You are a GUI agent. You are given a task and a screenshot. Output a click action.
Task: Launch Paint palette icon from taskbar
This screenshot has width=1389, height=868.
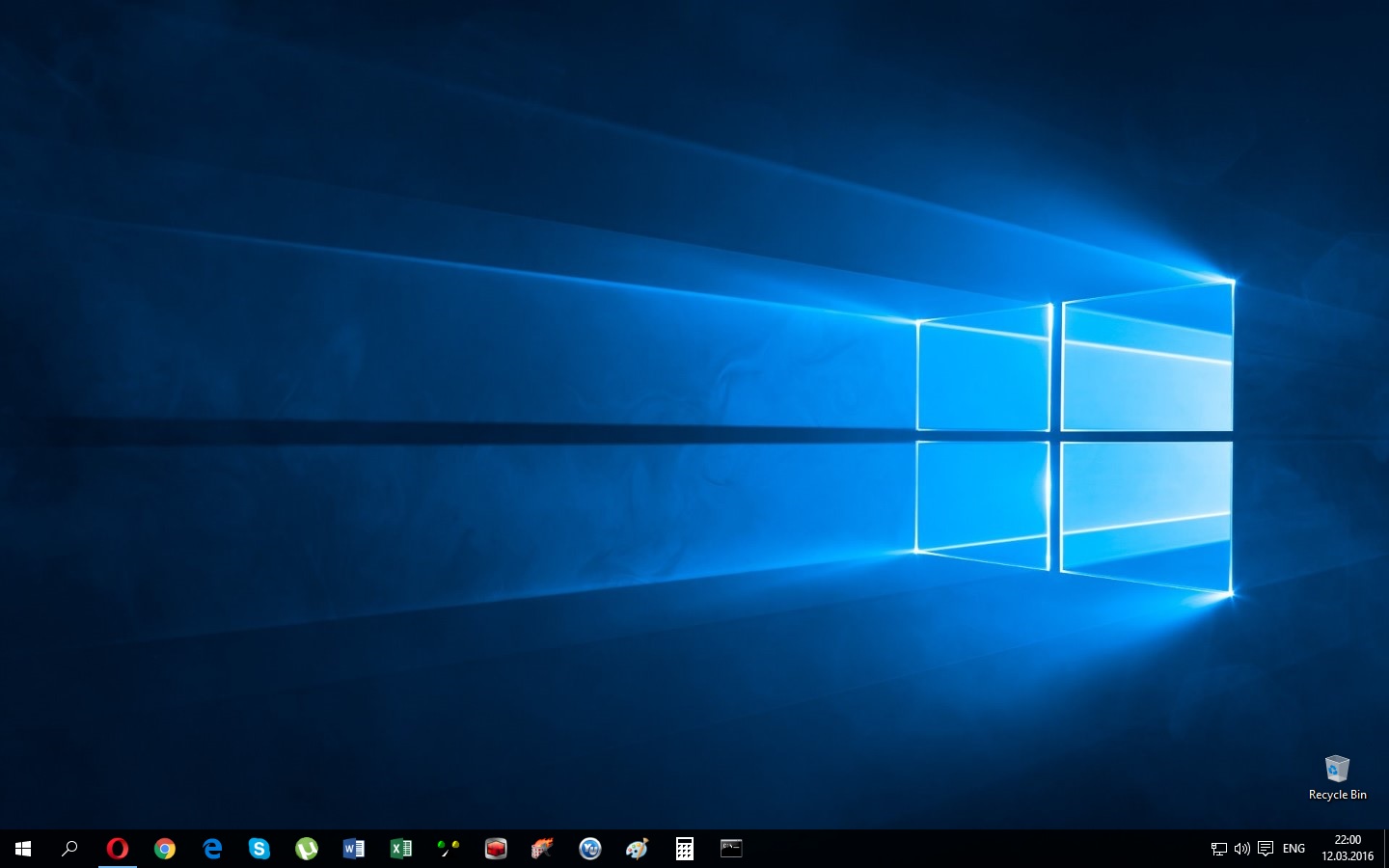point(637,849)
